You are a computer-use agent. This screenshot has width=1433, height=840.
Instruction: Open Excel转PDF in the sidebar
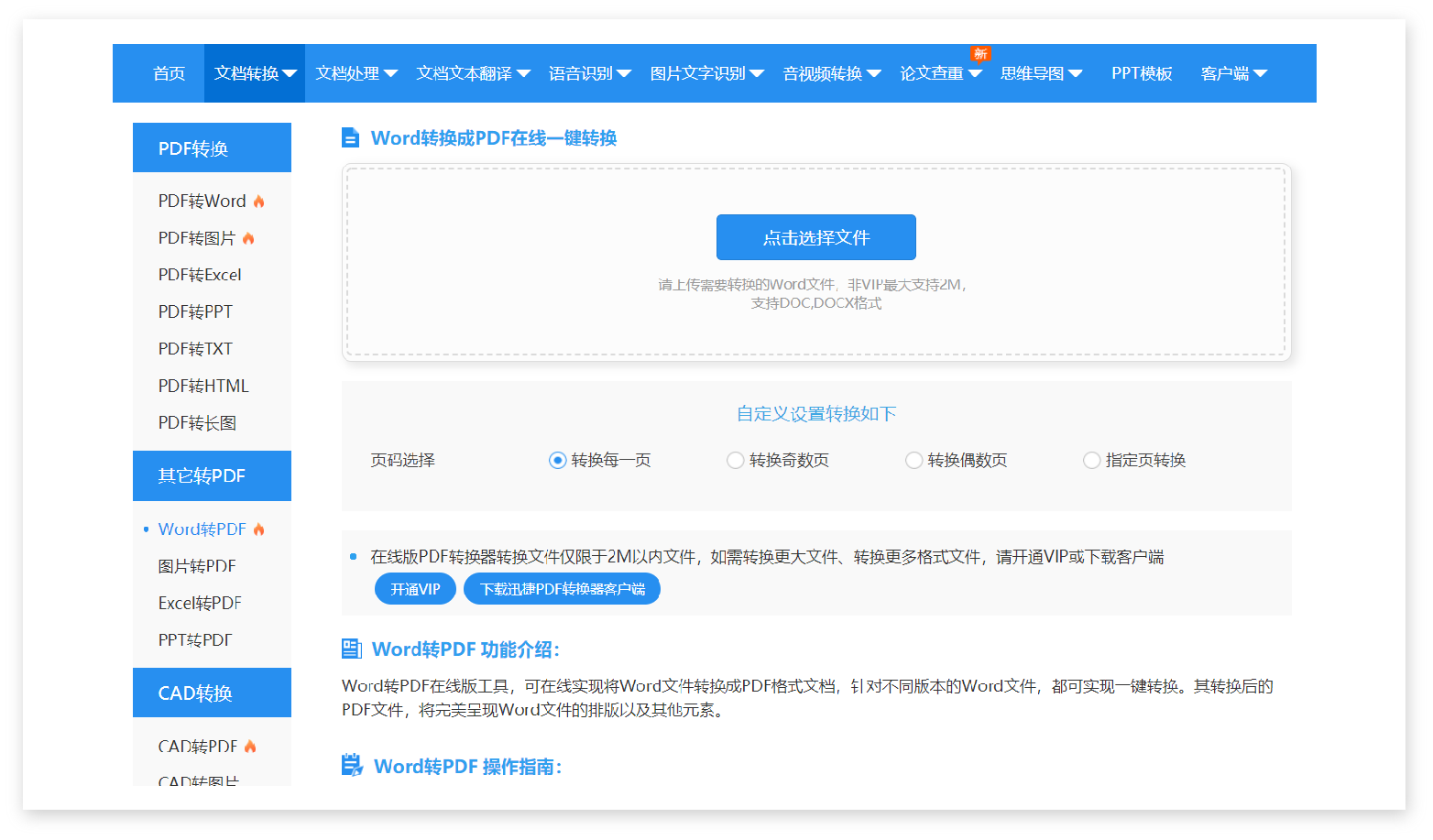pos(200,603)
